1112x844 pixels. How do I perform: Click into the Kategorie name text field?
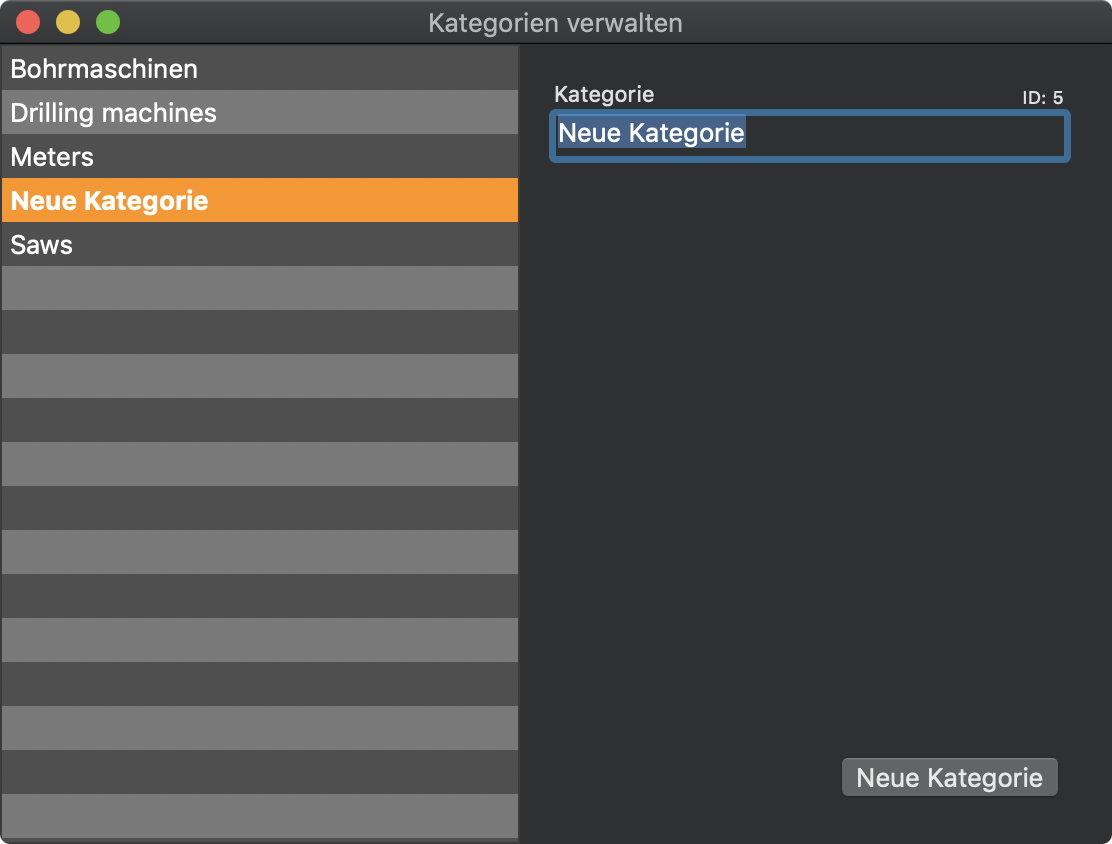pyautogui.click(x=809, y=135)
